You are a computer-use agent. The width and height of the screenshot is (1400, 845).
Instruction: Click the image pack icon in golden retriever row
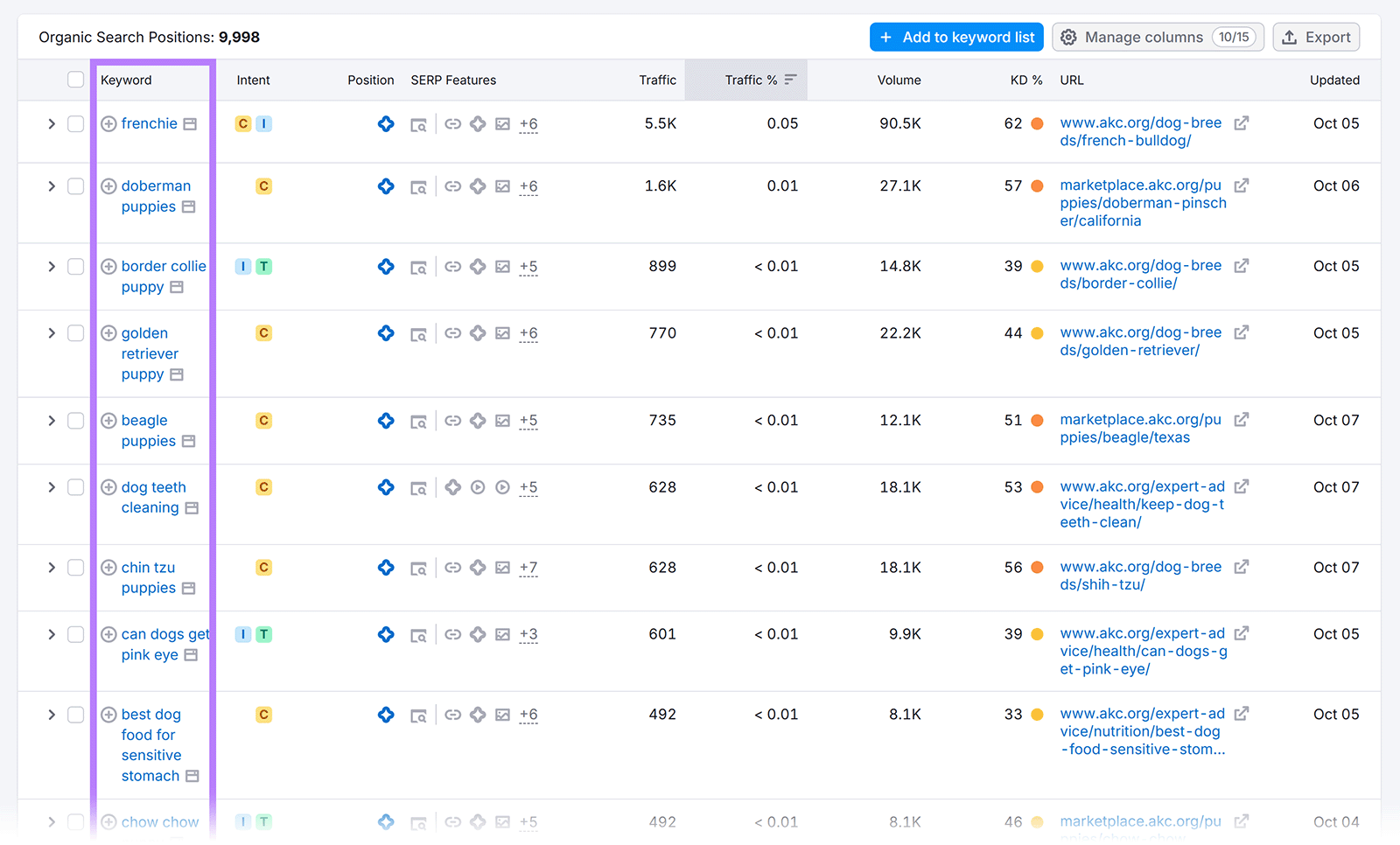point(502,333)
